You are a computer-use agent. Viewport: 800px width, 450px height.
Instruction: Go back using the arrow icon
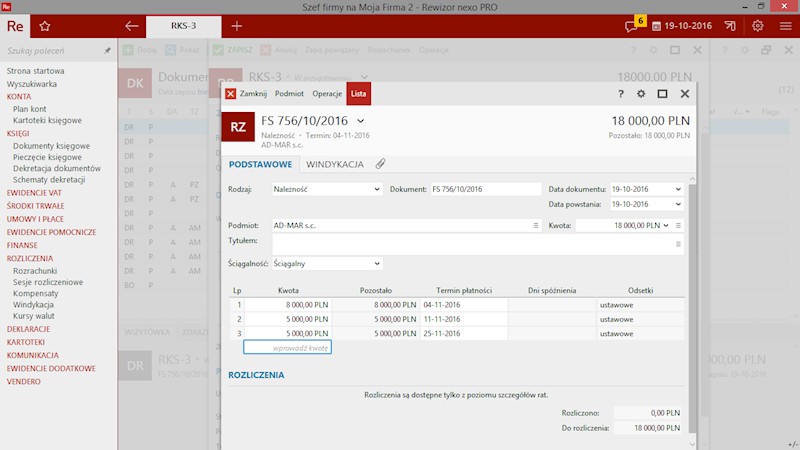(132, 26)
